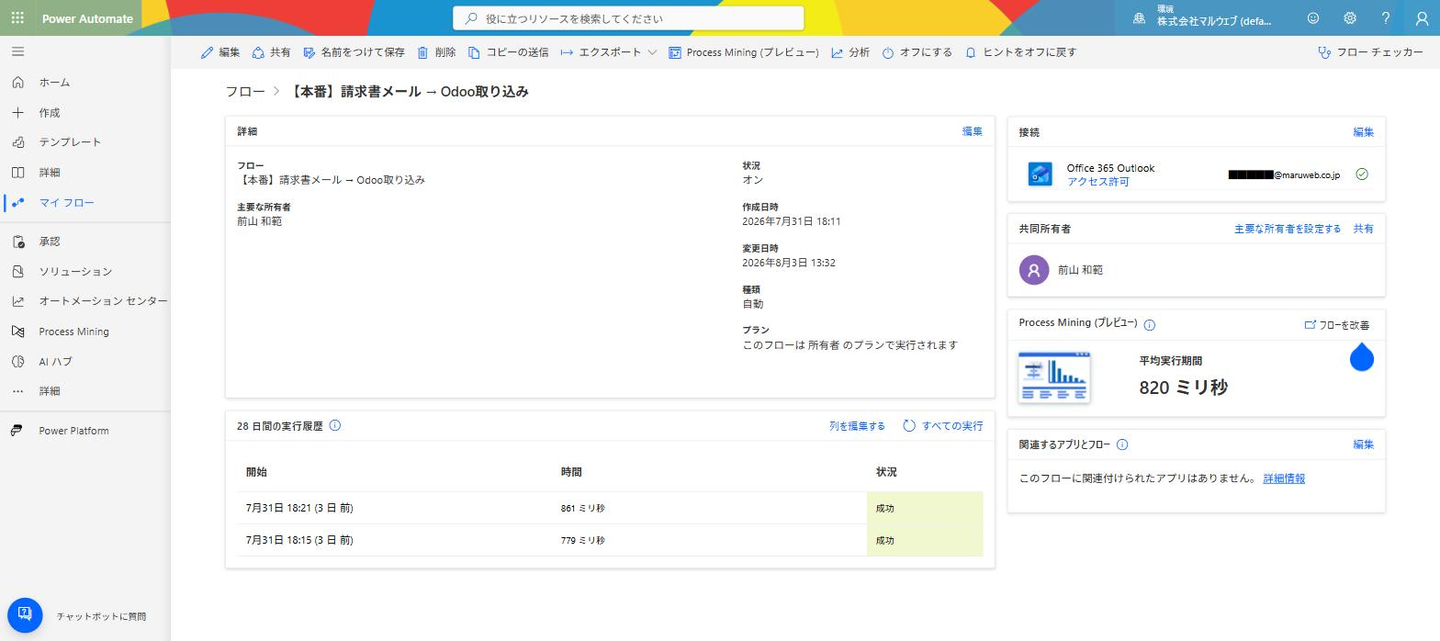1440x641 pixels.
Task: Open the account profile icon
Action: (1422, 18)
